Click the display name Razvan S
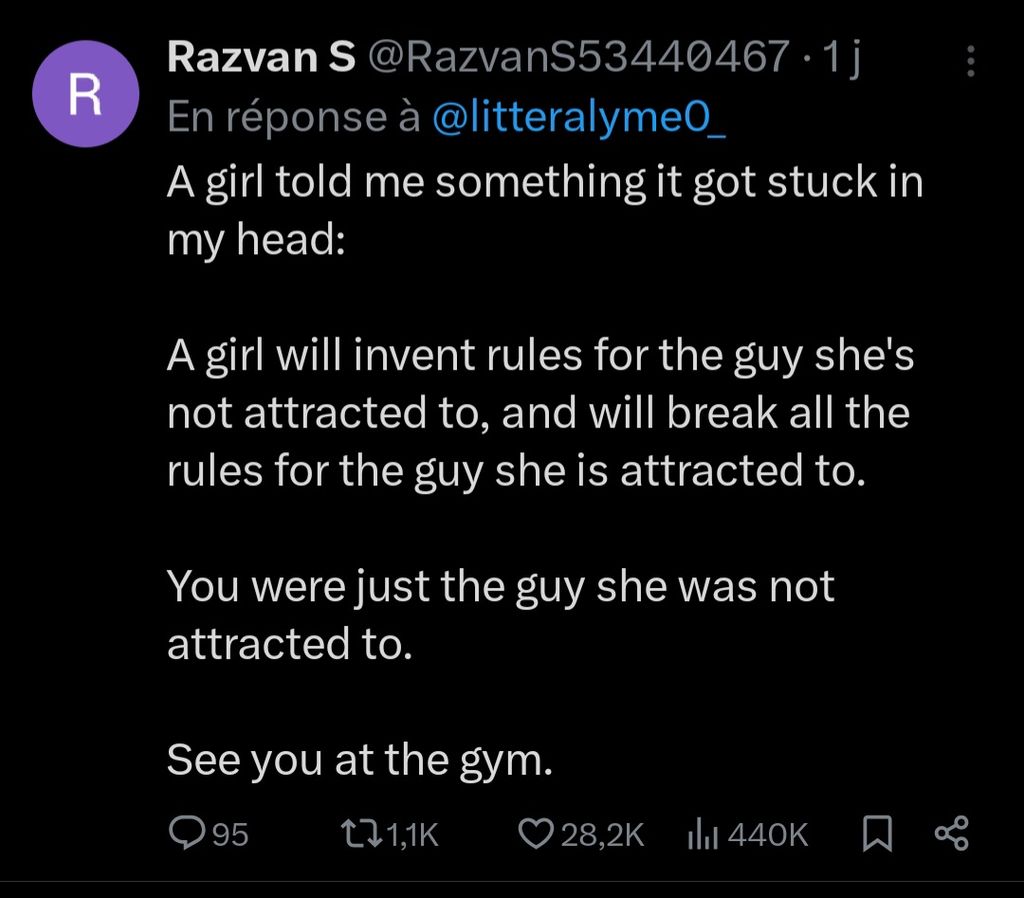The height and width of the screenshot is (898, 1024). tap(261, 58)
